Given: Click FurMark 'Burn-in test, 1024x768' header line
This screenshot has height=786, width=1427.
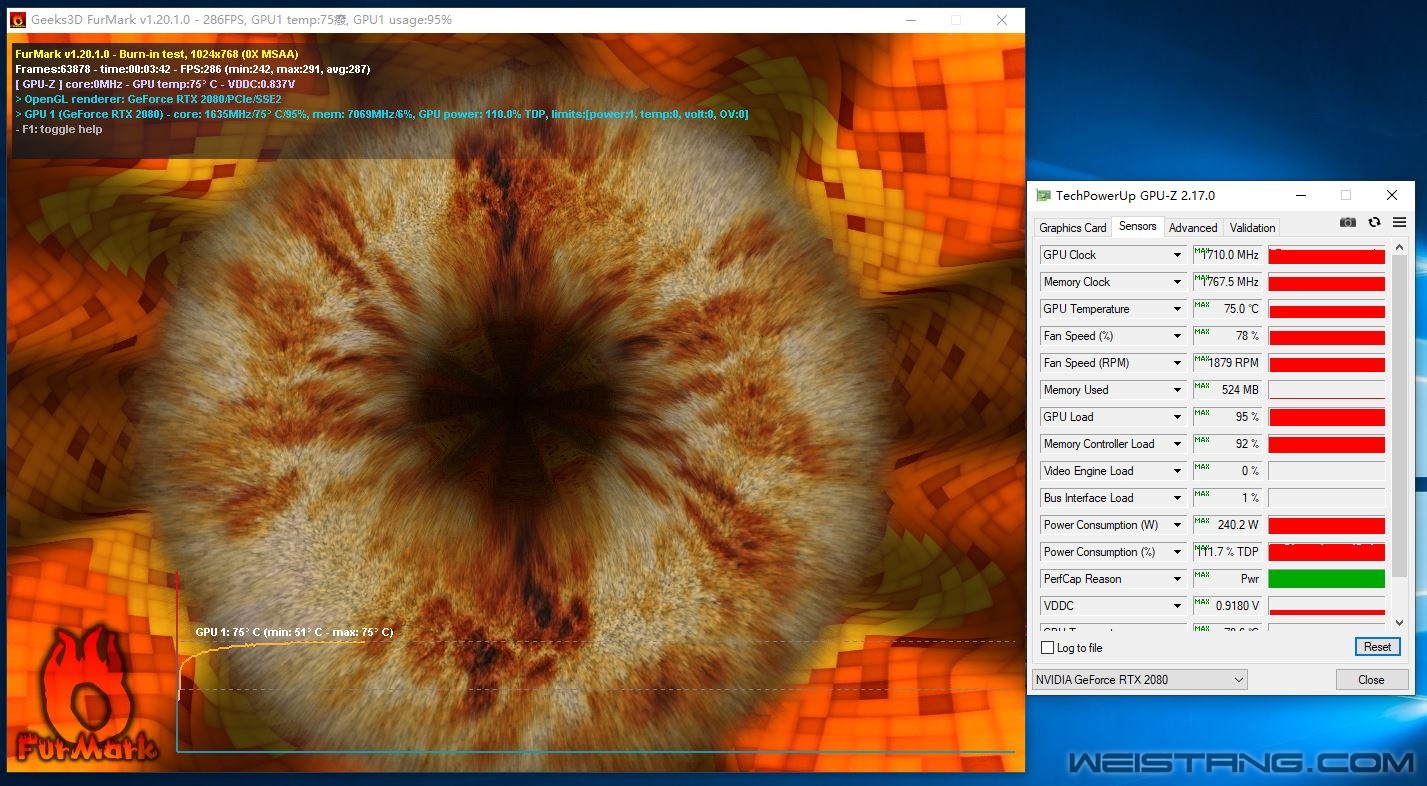Looking at the screenshot, I should [x=157, y=54].
